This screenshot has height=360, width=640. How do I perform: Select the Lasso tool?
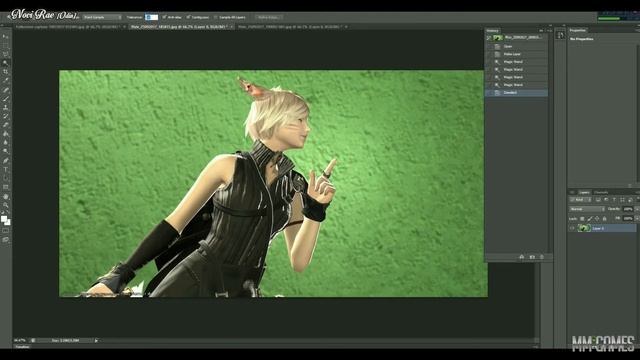[x=5, y=54]
